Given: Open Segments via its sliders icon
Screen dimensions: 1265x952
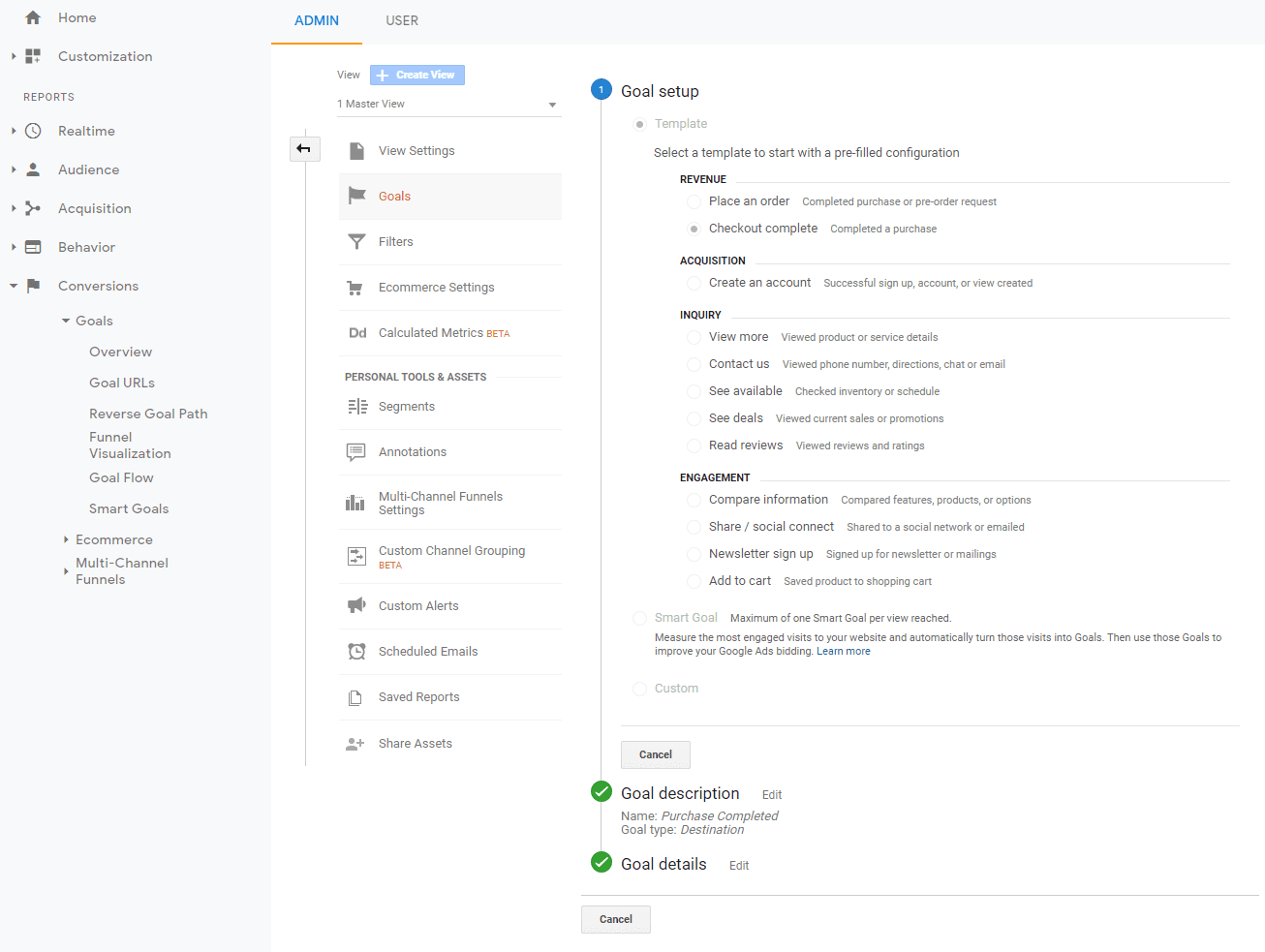Looking at the screenshot, I should pyautogui.click(x=355, y=407).
